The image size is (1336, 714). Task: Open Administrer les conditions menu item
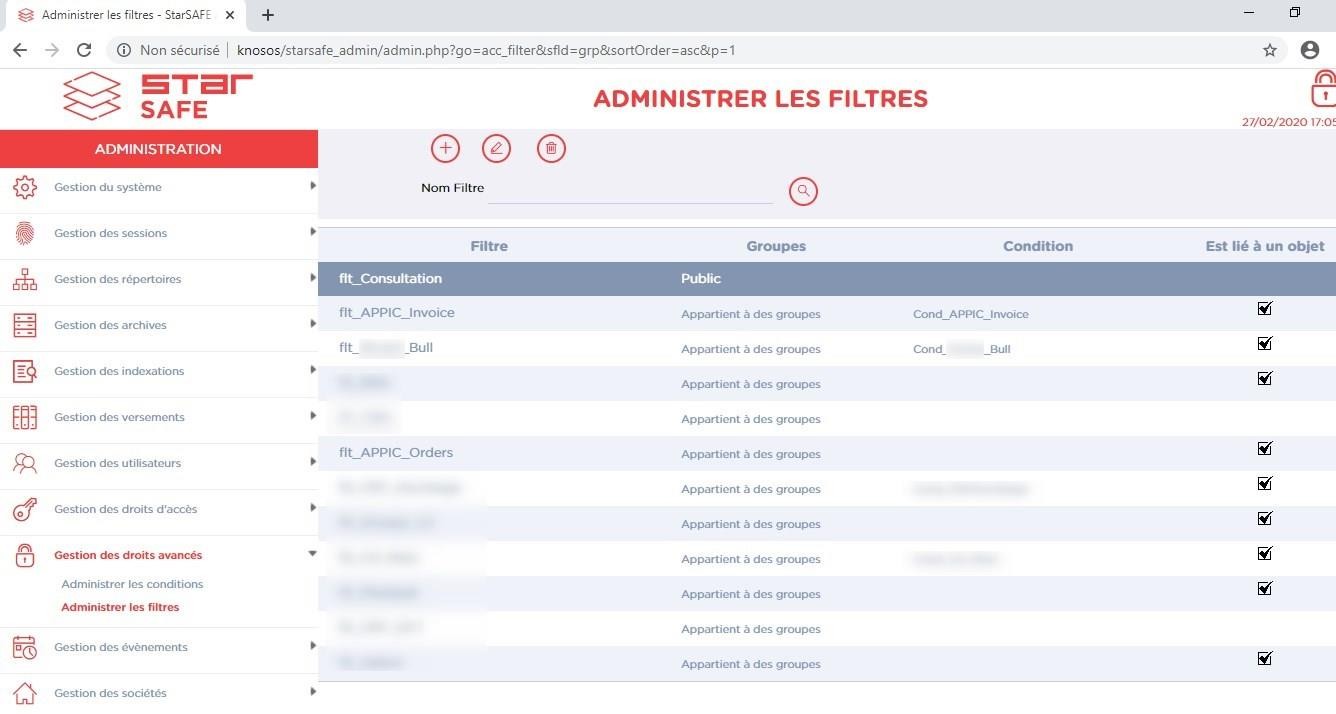coord(132,584)
